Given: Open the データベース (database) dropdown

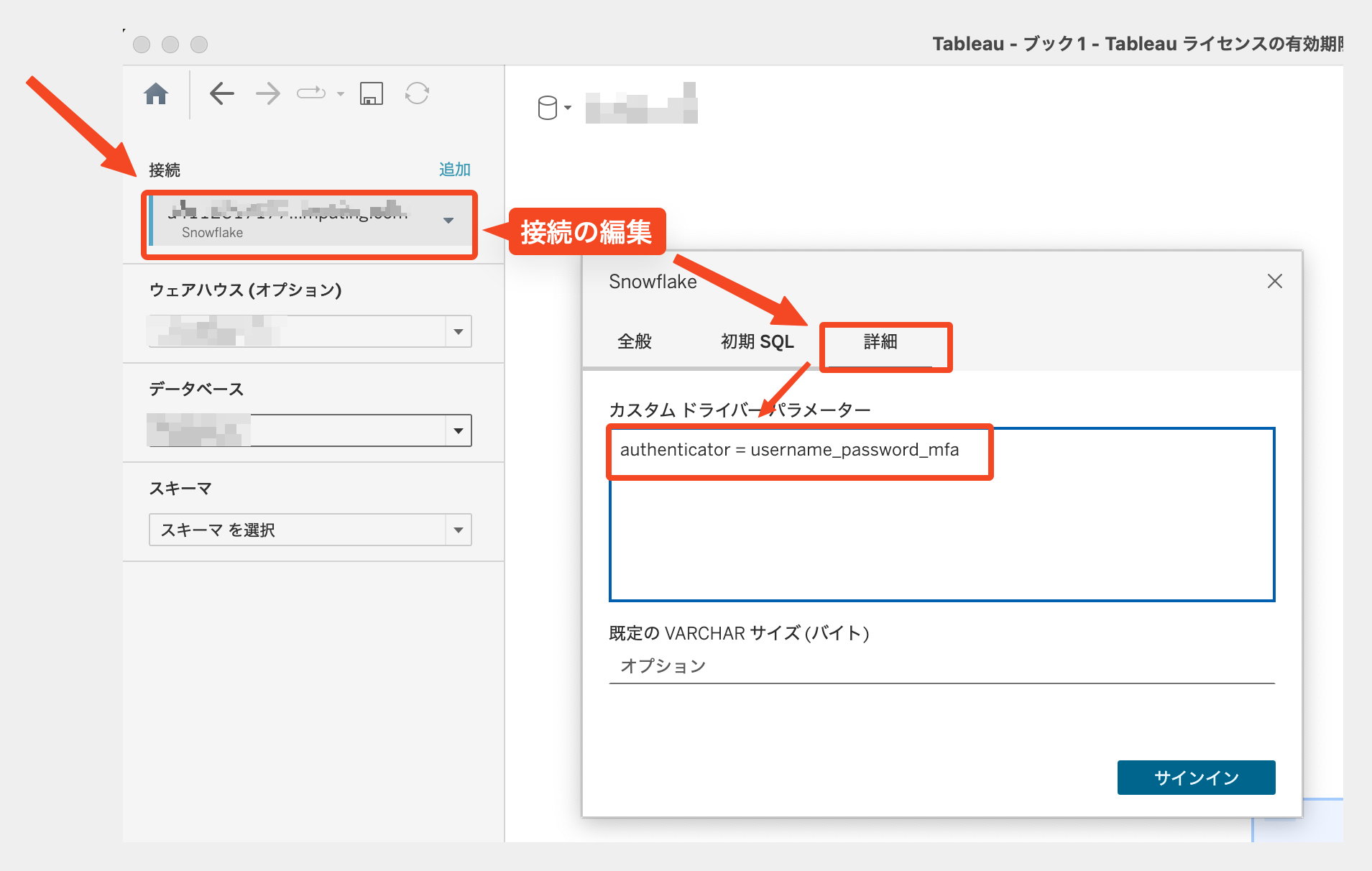Looking at the screenshot, I should [x=458, y=430].
